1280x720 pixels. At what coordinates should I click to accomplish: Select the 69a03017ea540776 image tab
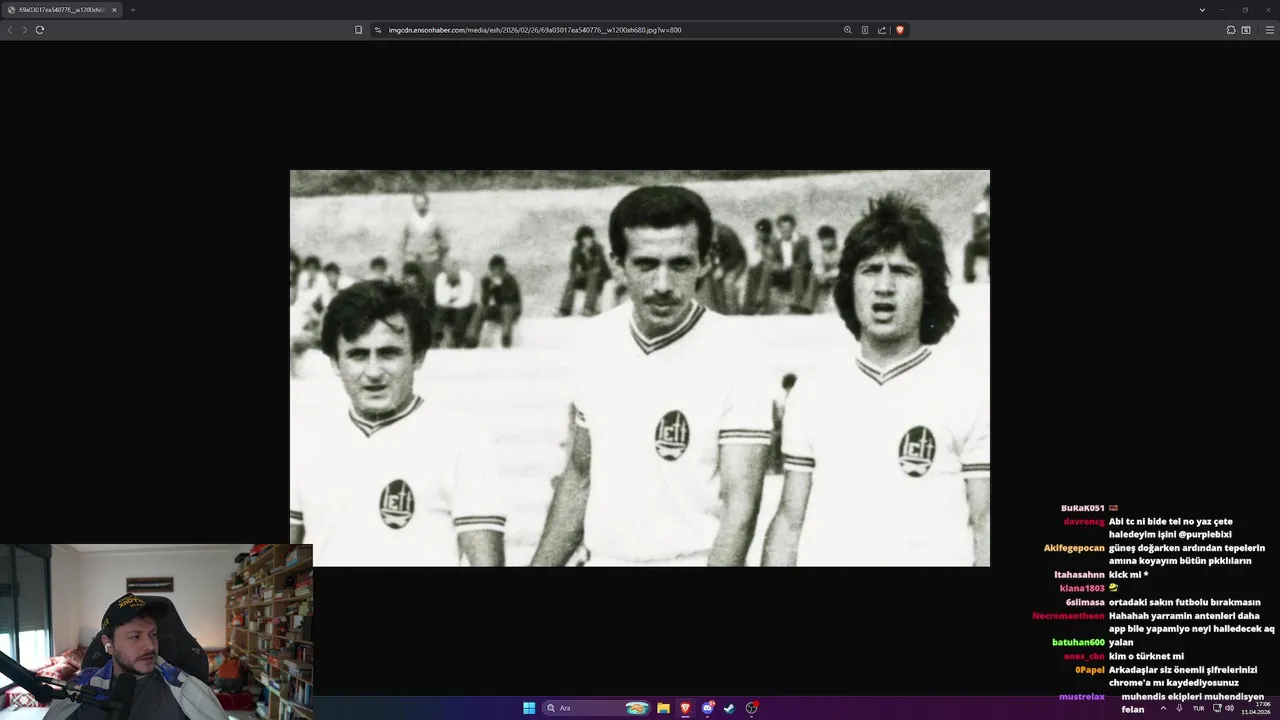click(x=62, y=10)
